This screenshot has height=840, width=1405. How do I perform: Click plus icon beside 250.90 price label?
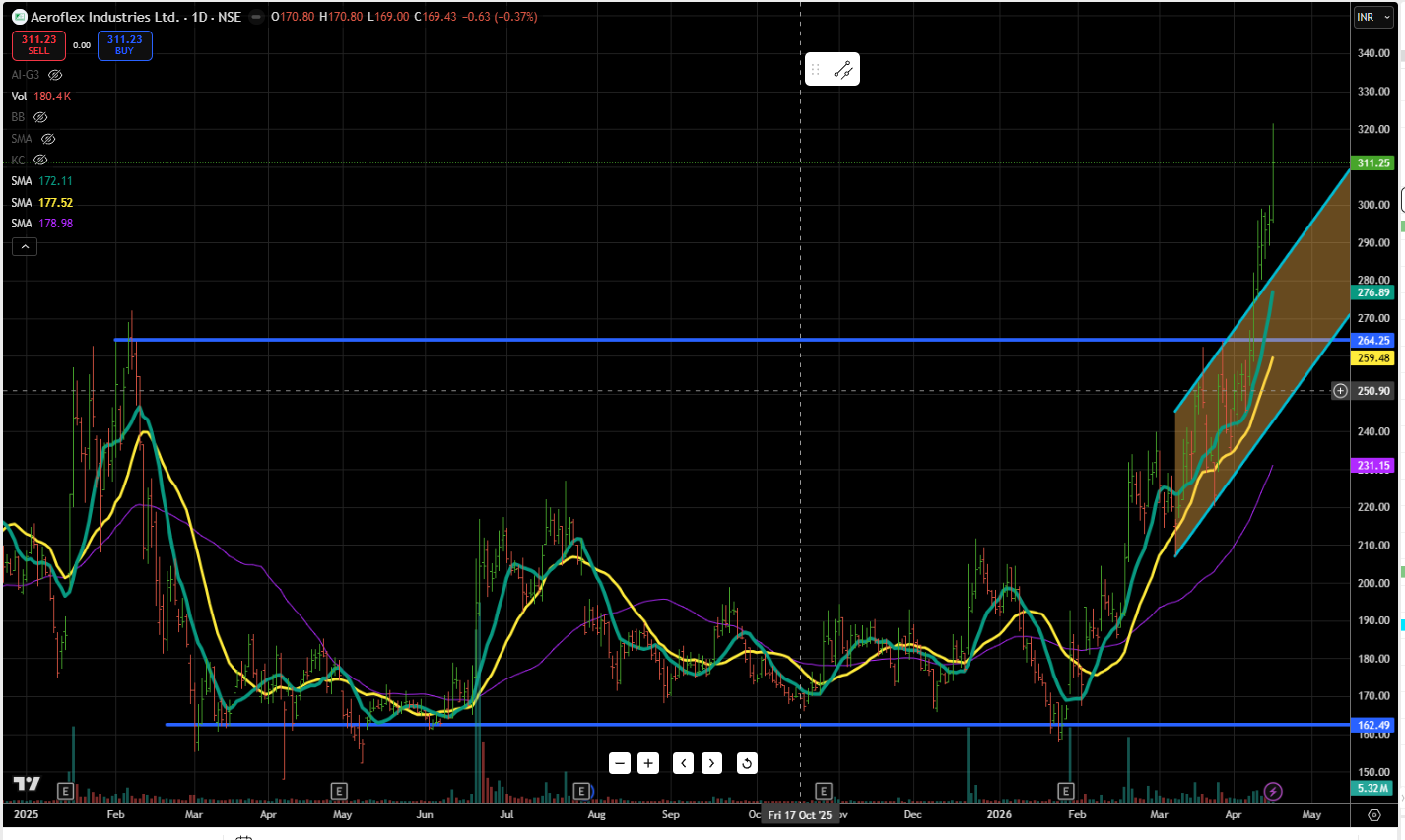tap(1340, 391)
